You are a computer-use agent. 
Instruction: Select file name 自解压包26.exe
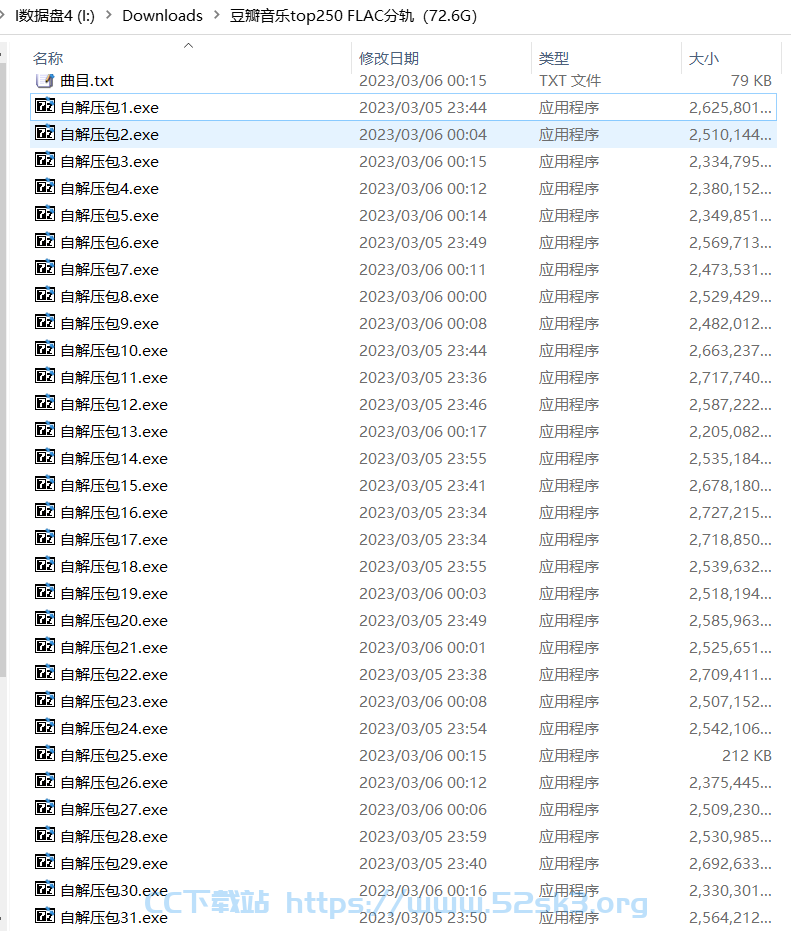click(x=114, y=782)
